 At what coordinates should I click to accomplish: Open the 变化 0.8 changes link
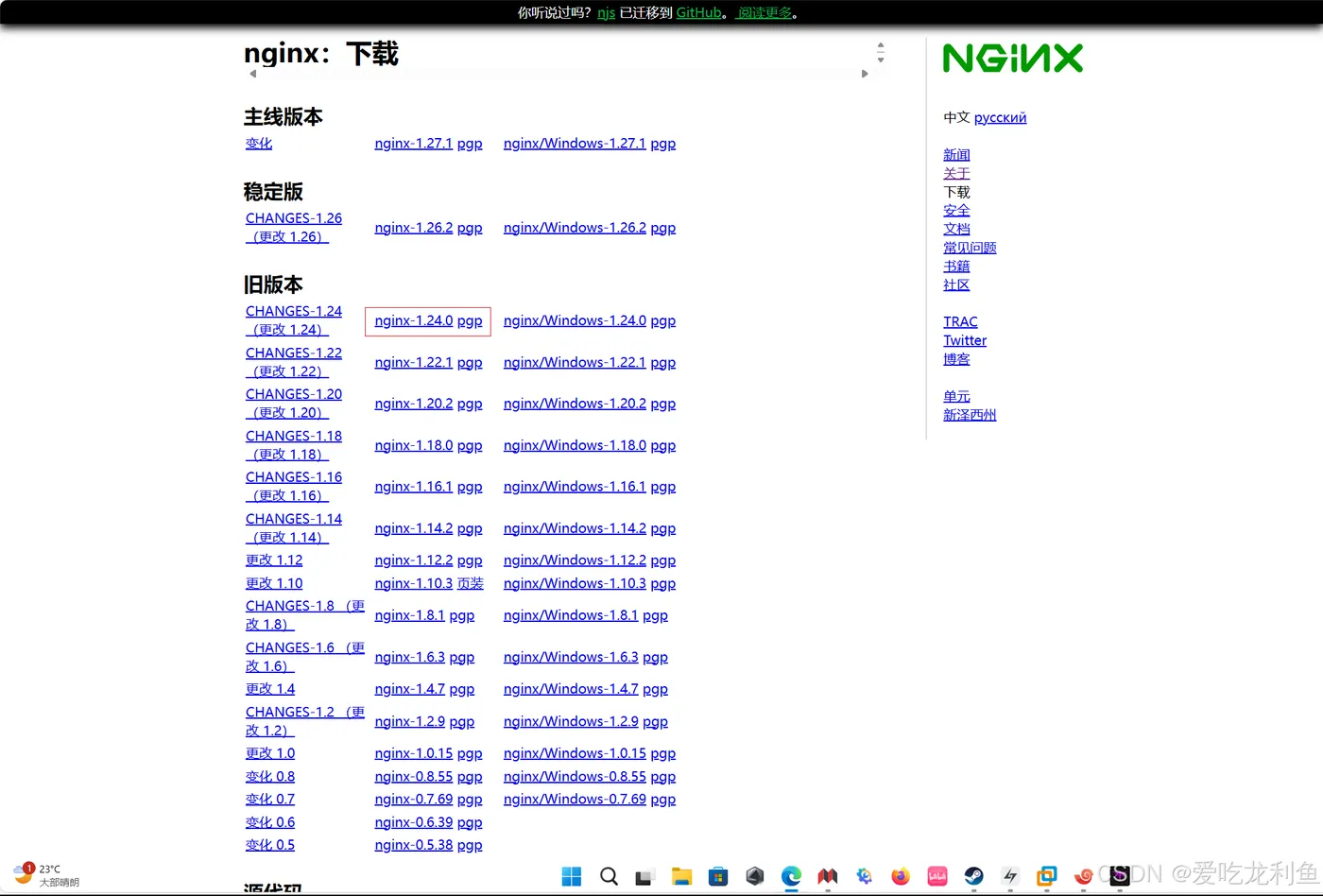coord(270,777)
